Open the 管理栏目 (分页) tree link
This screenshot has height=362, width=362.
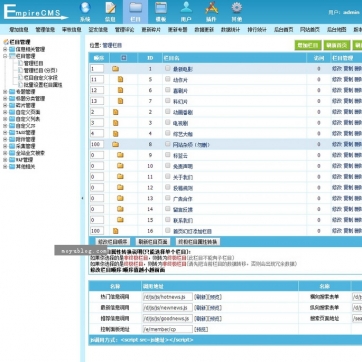[x=41, y=70]
